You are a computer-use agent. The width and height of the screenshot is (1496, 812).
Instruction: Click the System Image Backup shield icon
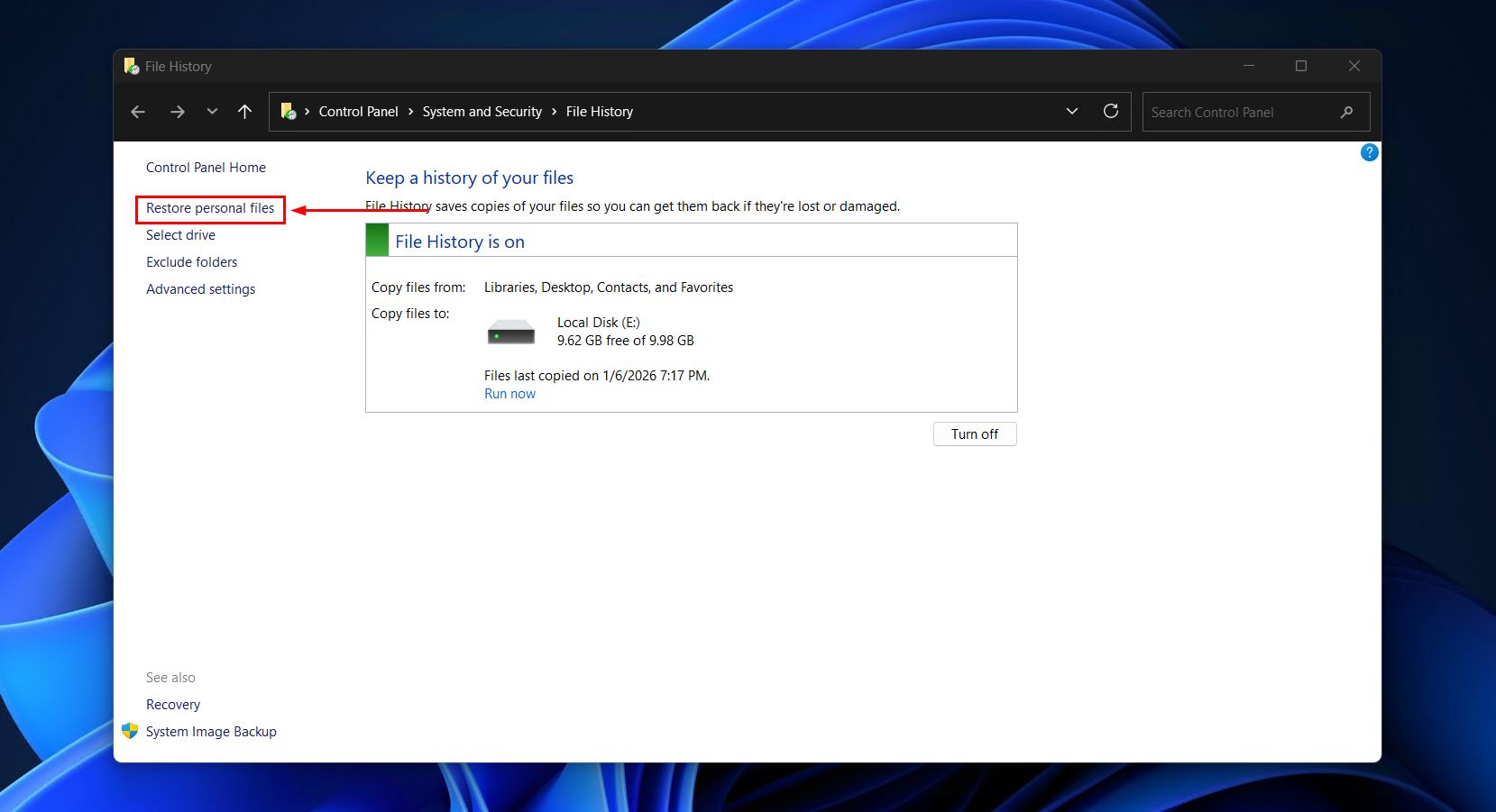pyautogui.click(x=131, y=731)
